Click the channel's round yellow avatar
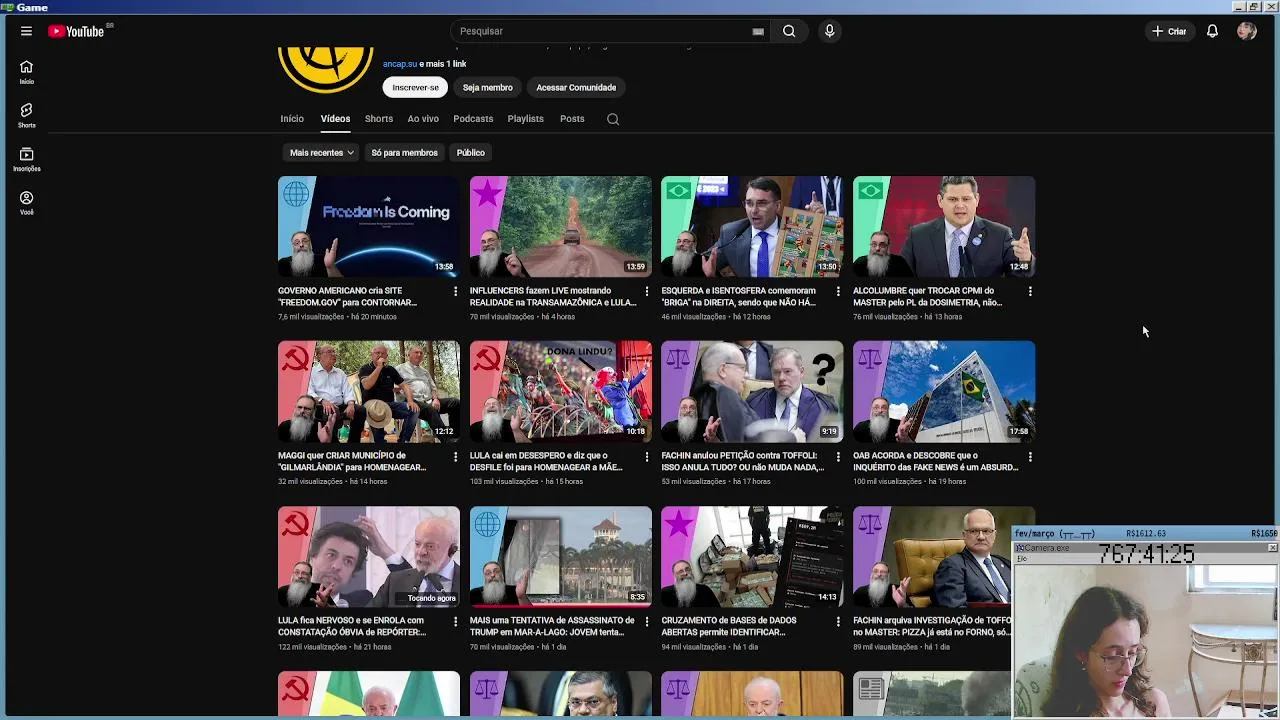This screenshot has height=720, width=1280. pos(325,68)
